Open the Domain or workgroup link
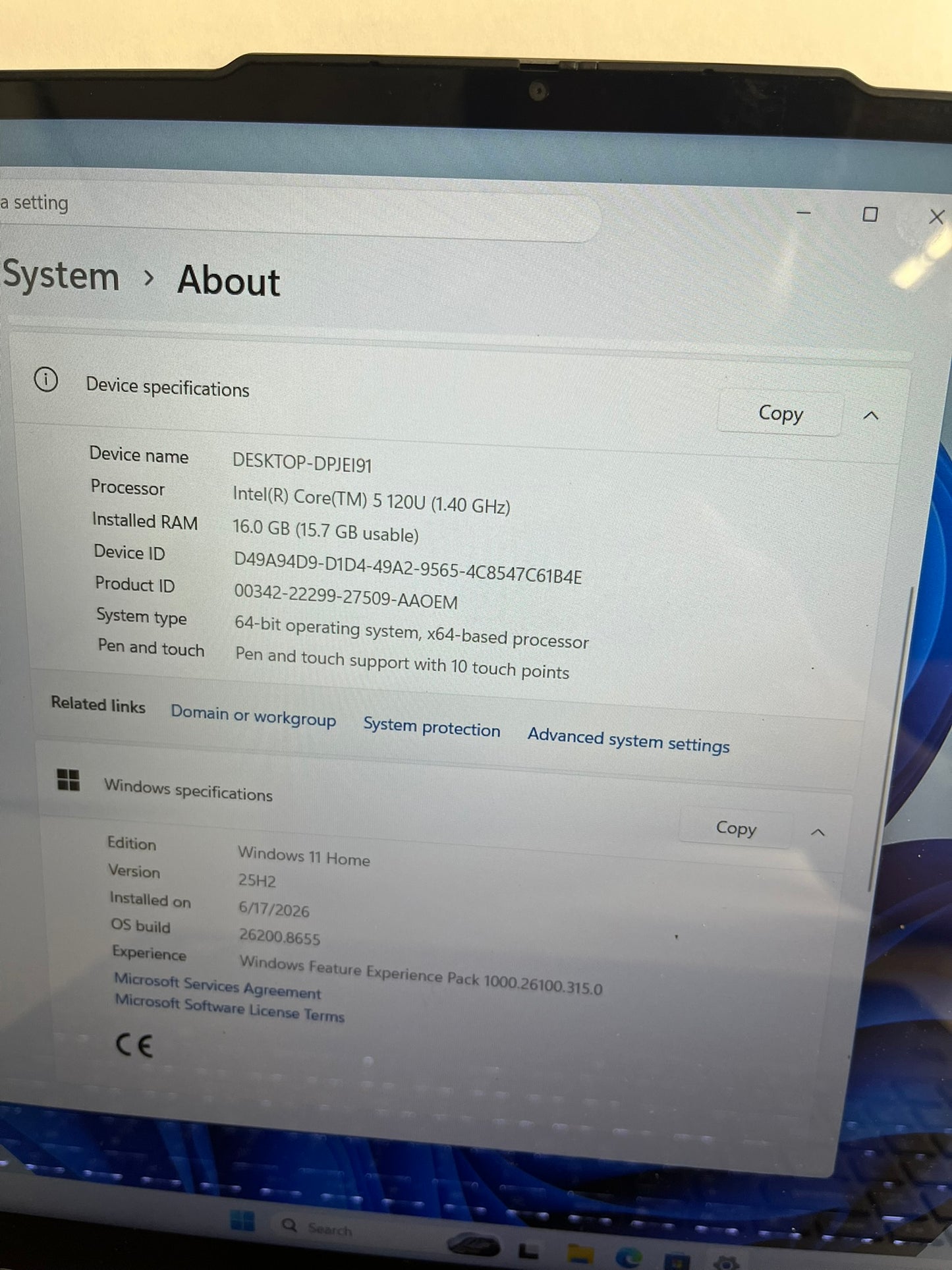Image resolution: width=952 pixels, height=1270 pixels. pos(253,716)
